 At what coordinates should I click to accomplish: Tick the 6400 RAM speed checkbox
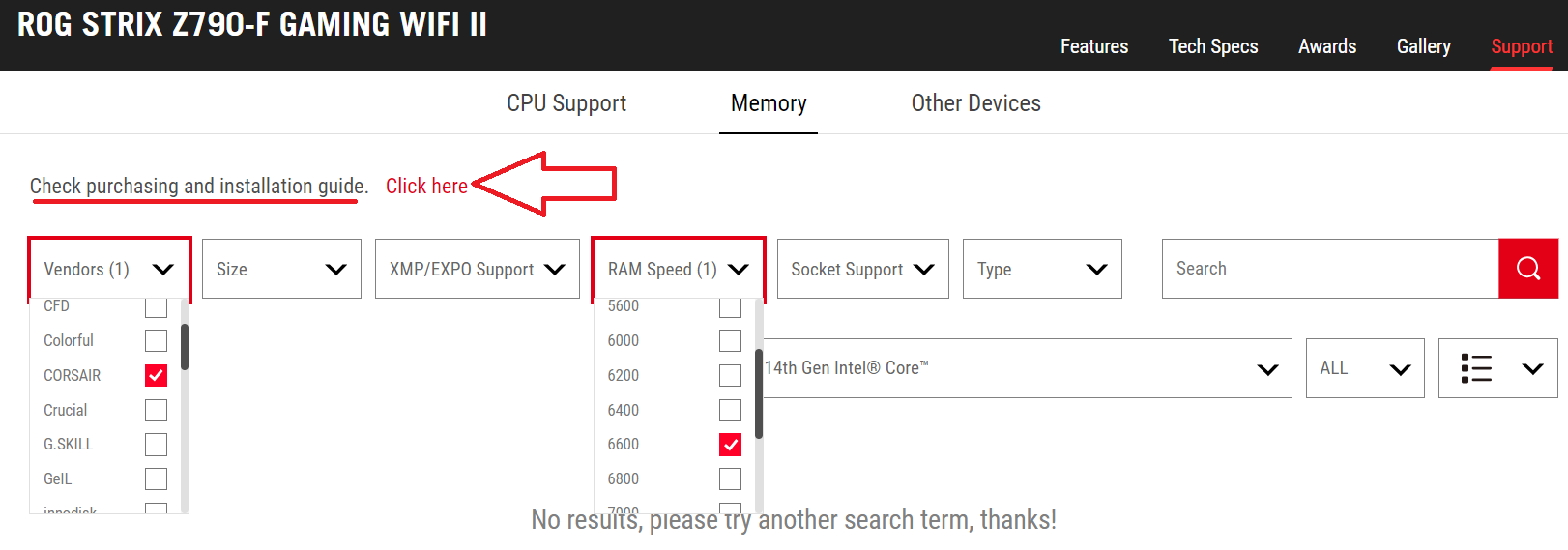(730, 410)
